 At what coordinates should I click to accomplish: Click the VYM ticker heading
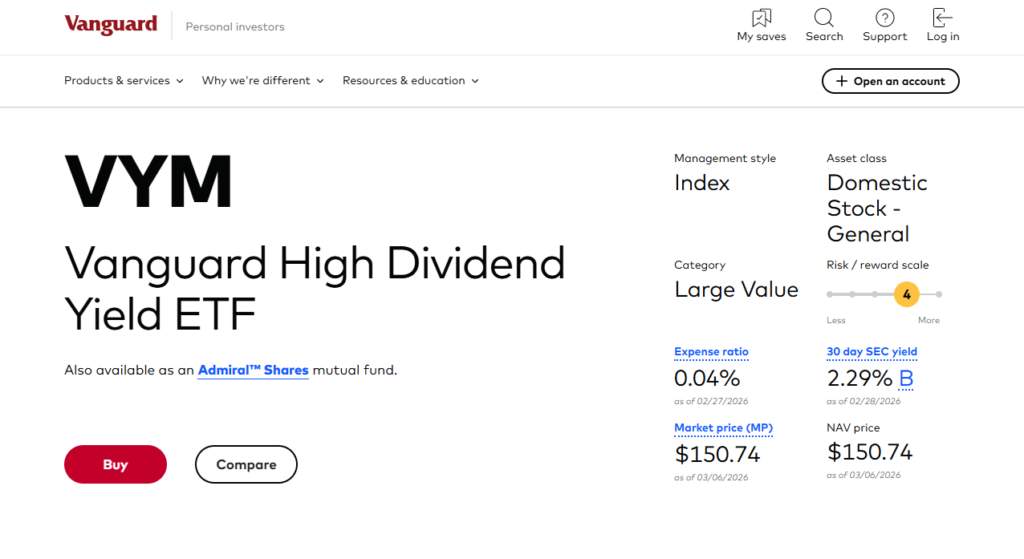pyautogui.click(x=148, y=182)
